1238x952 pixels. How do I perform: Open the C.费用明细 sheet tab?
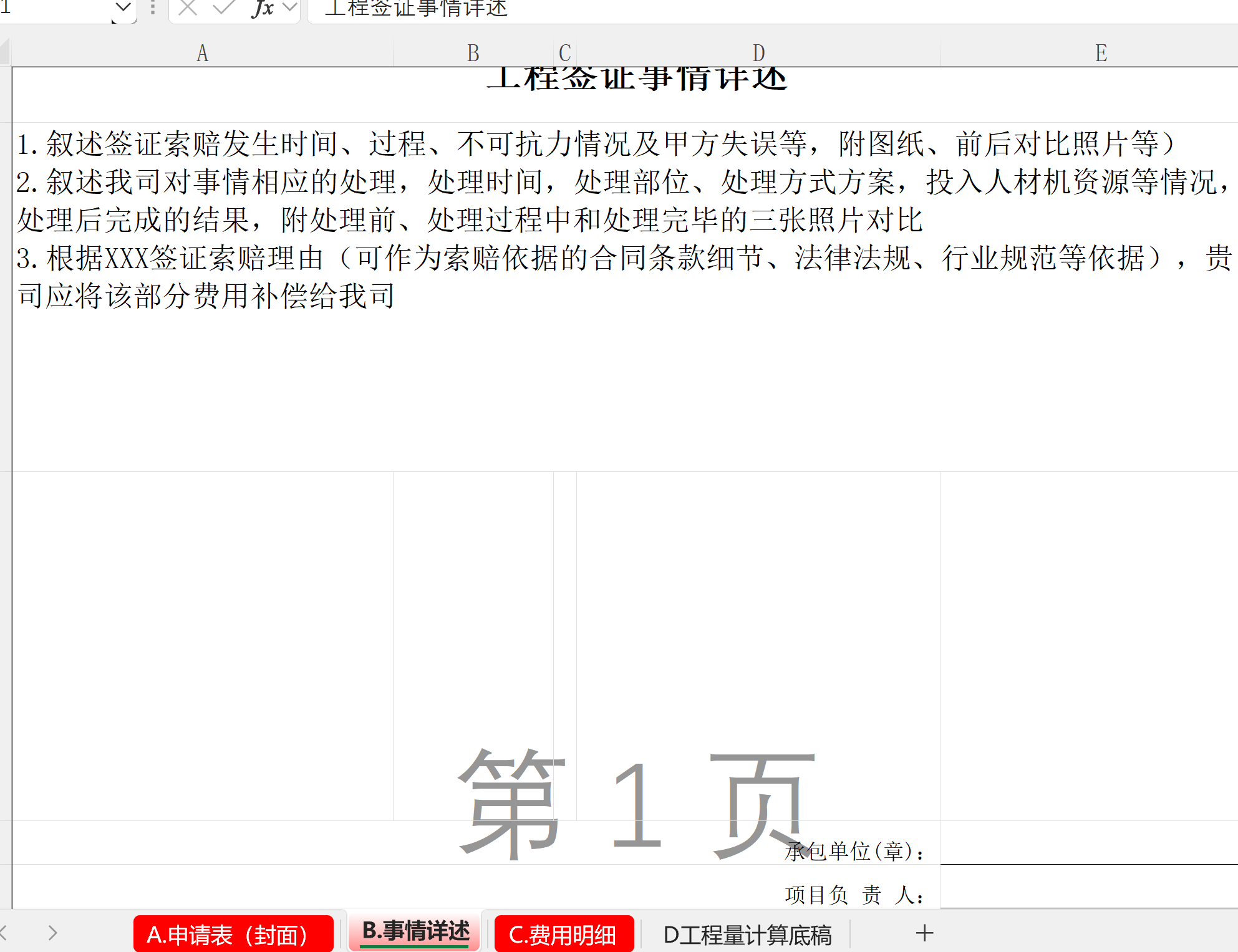pyautogui.click(x=564, y=934)
